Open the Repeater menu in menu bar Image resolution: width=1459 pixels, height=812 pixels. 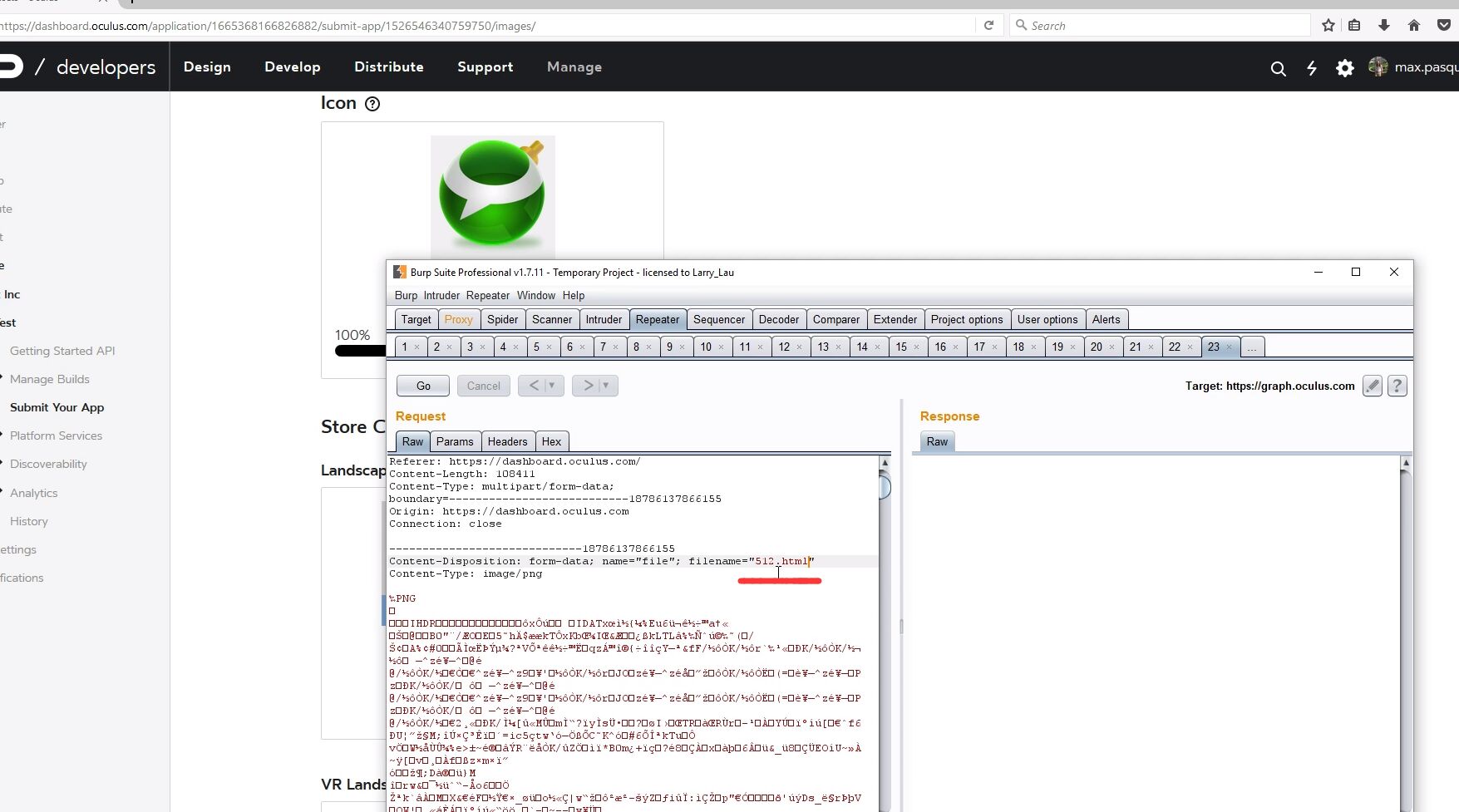click(488, 295)
